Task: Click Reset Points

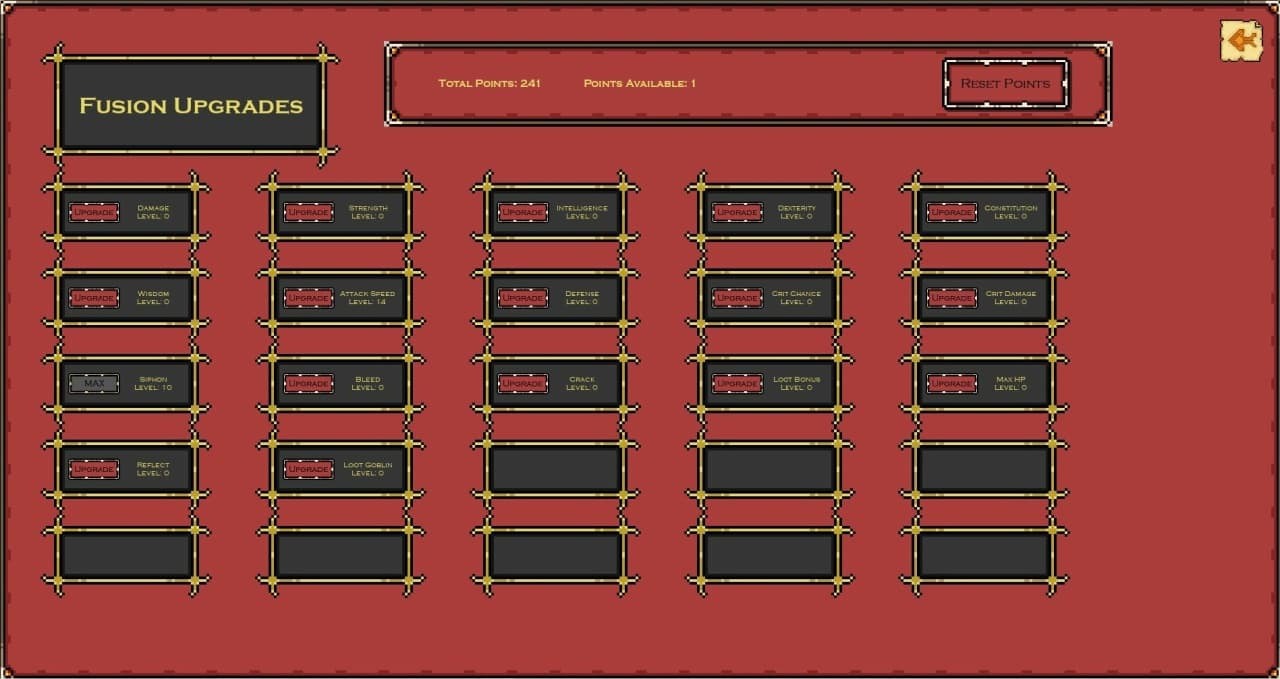Action: pyautogui.click(x=1005, y=84)
